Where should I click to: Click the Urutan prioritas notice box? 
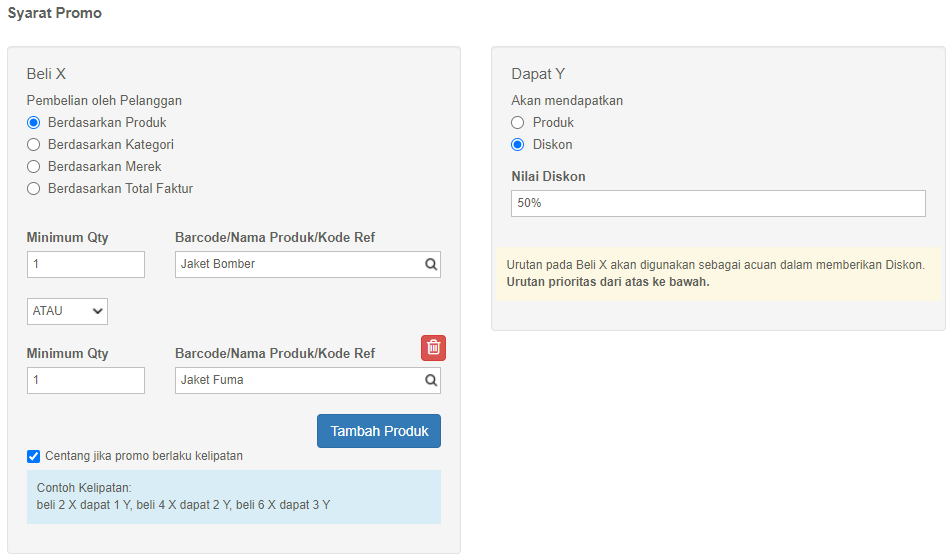(718, 274)
